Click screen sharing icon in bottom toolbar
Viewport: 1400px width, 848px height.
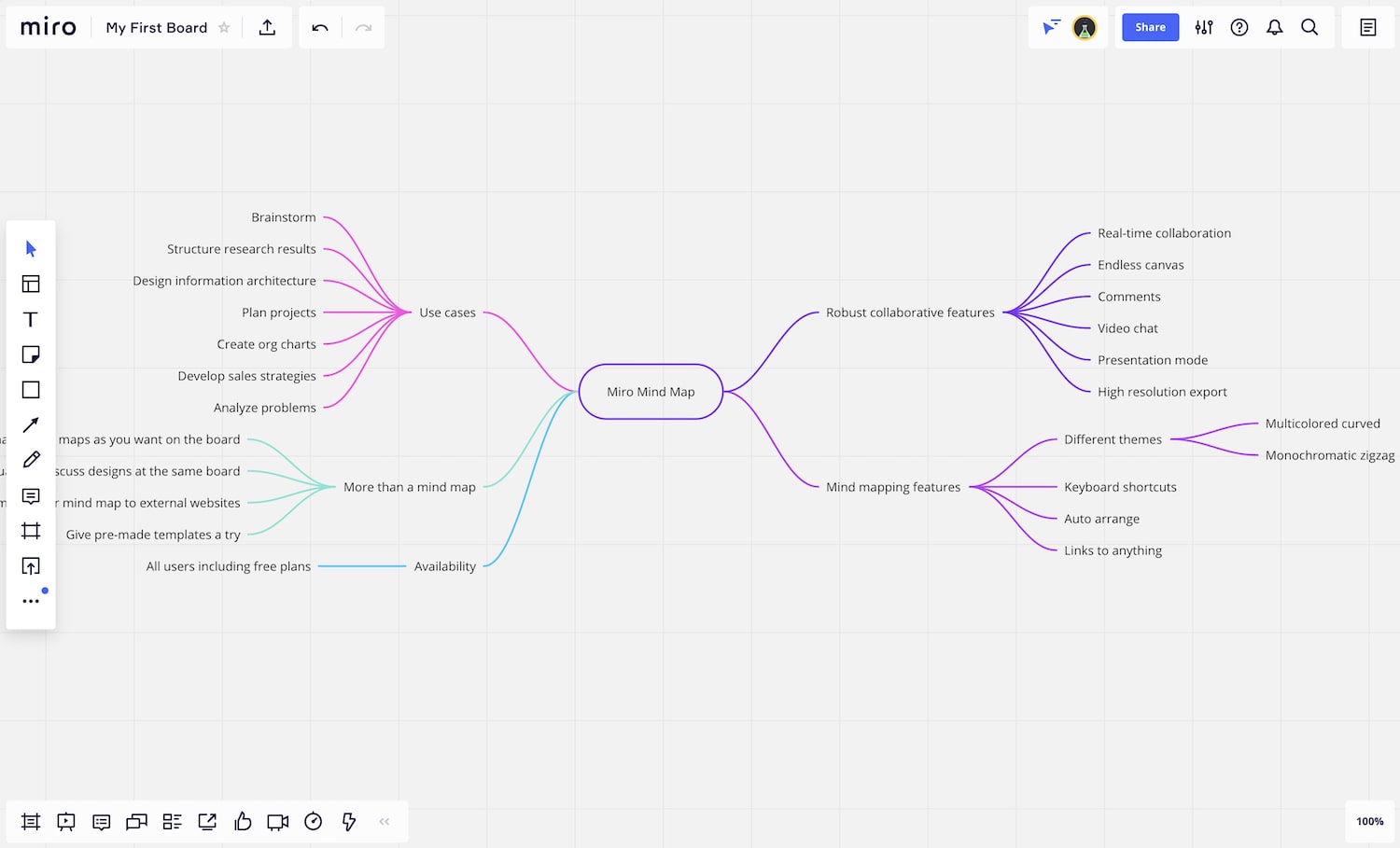click(x=207, y=822)
